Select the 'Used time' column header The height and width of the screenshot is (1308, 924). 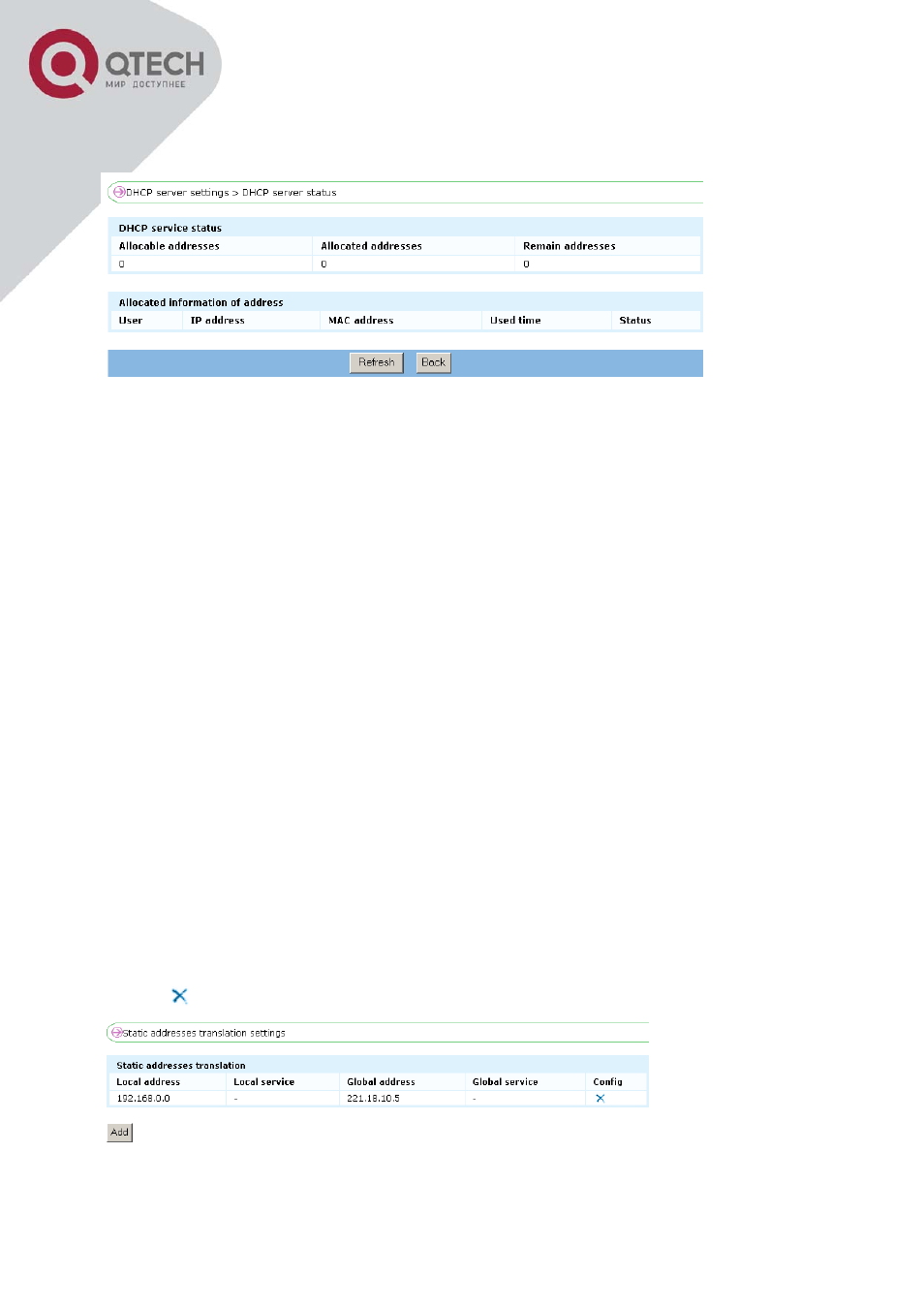pyautogui.click(x=515, y=320)
